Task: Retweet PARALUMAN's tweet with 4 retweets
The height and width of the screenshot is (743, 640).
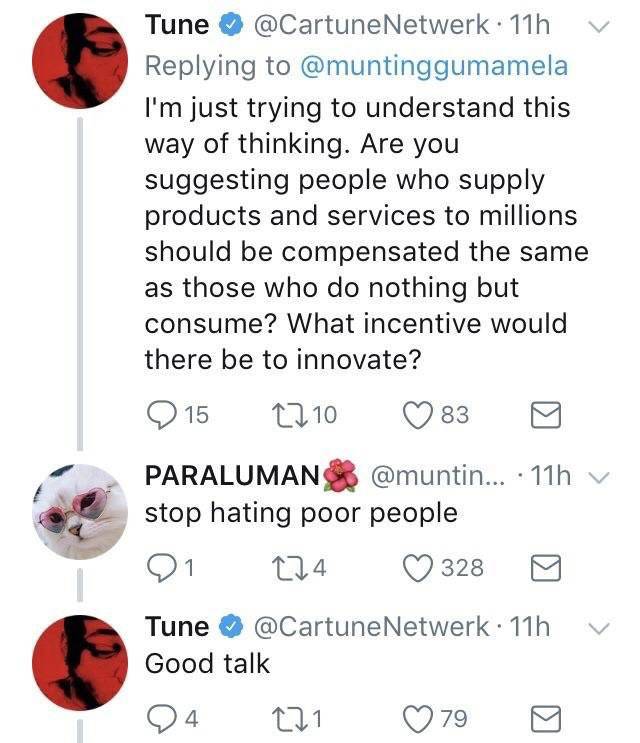Action: [290, 568]
